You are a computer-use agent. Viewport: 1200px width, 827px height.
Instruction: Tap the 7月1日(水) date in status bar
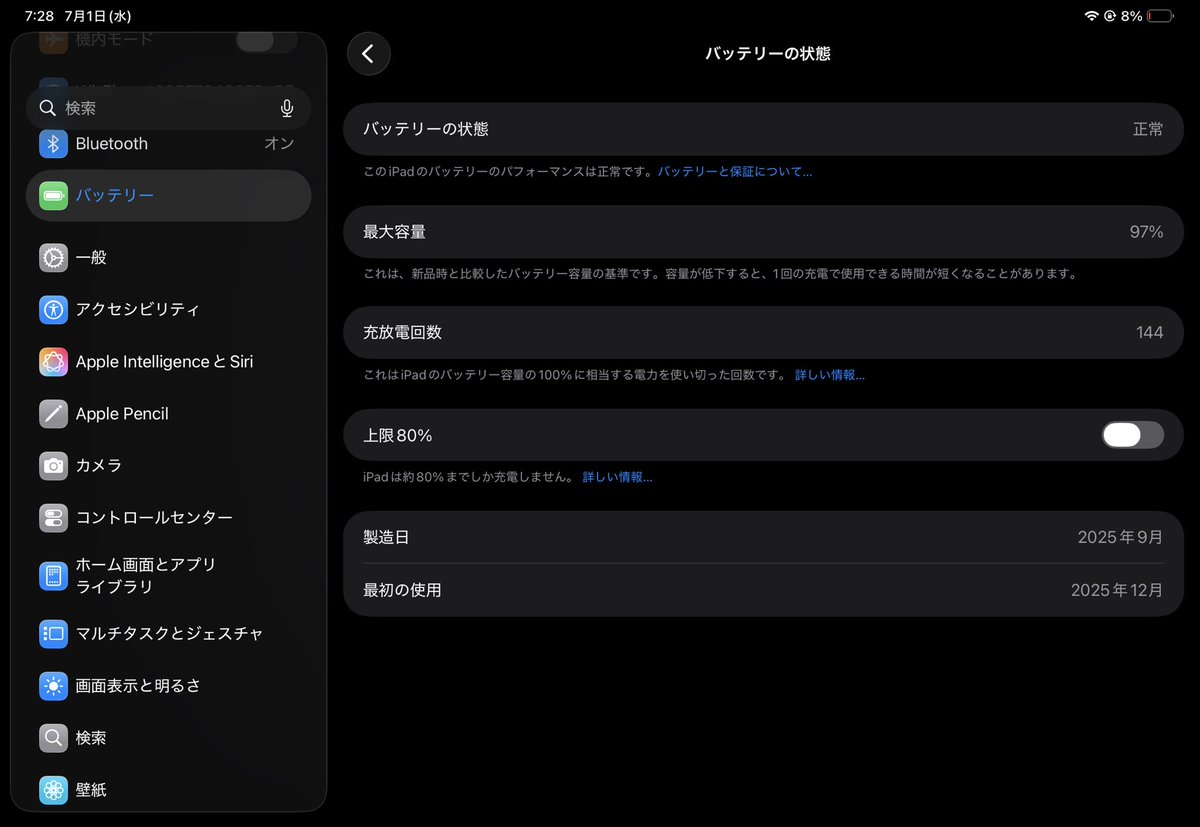(97, 16)
